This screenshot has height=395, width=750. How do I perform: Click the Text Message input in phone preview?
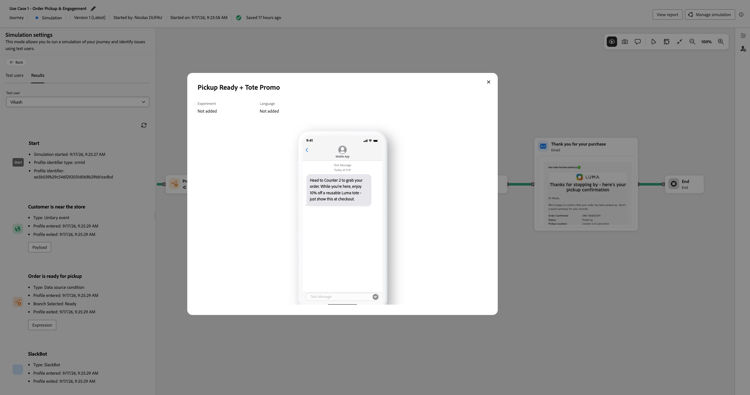[x=339, y=296]
